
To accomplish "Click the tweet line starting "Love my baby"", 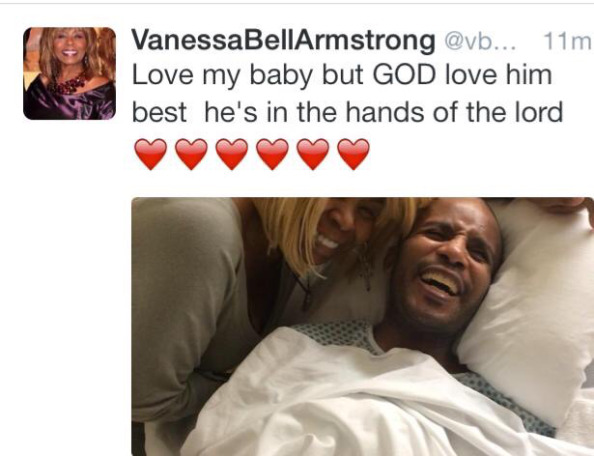I will point(342,76).
